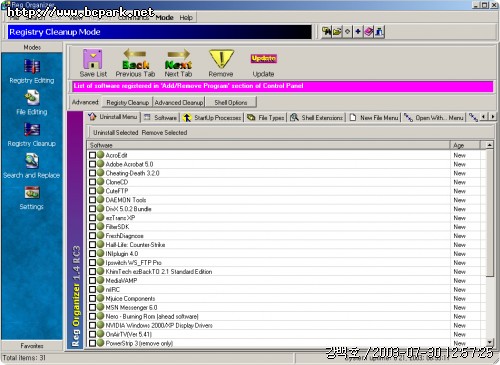Screen dimensions: 500x365
Task: Click the blue plus toolbar icon
Action: click(x=358, y=32)
